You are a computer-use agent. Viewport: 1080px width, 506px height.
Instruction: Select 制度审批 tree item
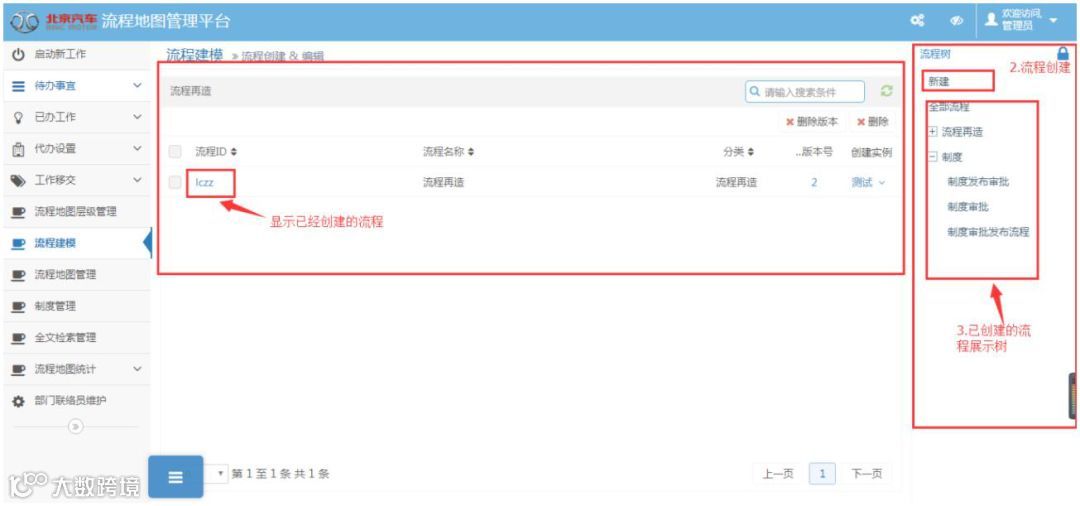[968, 207]
